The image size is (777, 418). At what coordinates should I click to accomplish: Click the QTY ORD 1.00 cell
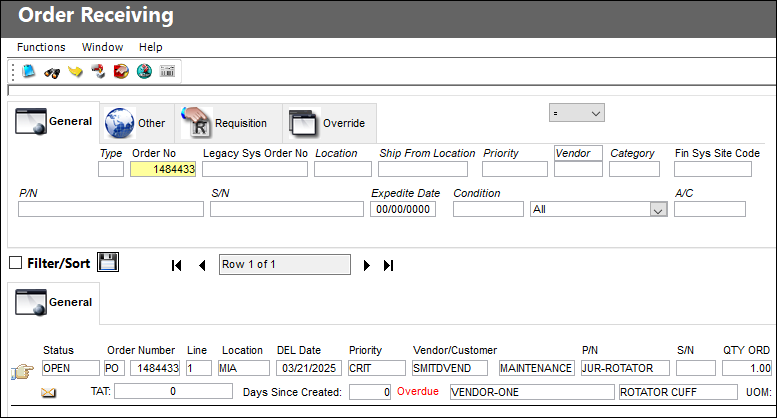pos(746,368)
